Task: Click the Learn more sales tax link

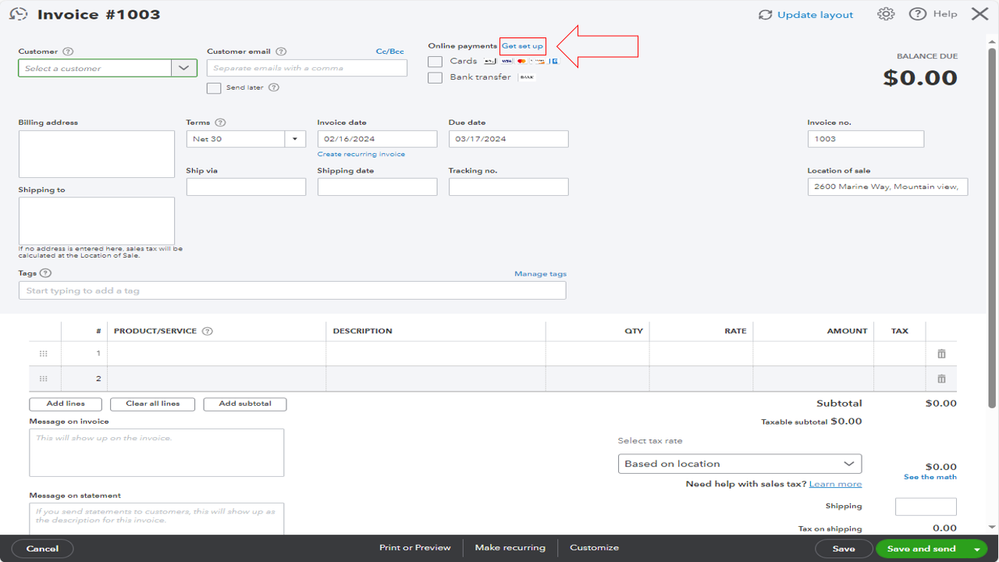Action: pyautogui.click(x=835, y=484)
